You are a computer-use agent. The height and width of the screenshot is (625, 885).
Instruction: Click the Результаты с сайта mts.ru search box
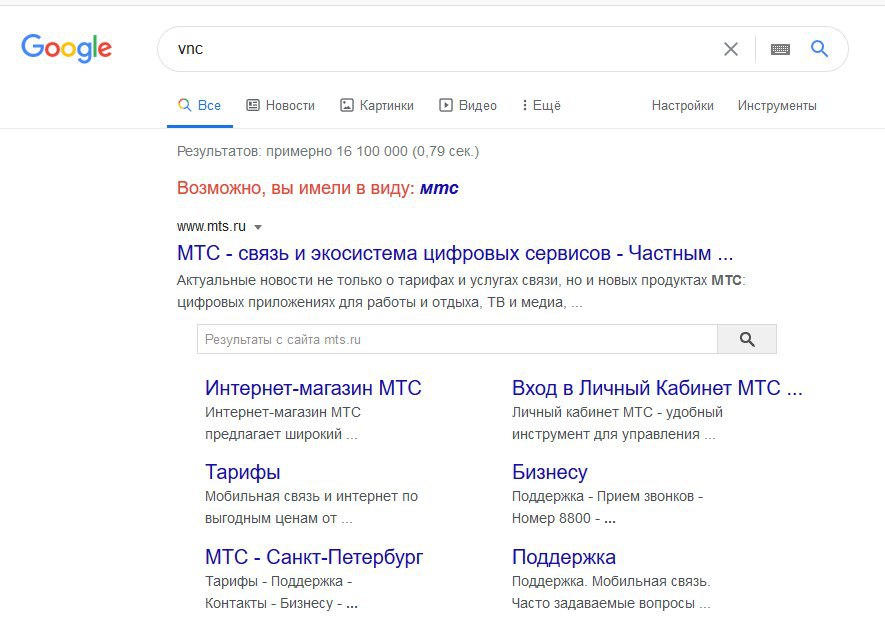click(x=457, y=339)
